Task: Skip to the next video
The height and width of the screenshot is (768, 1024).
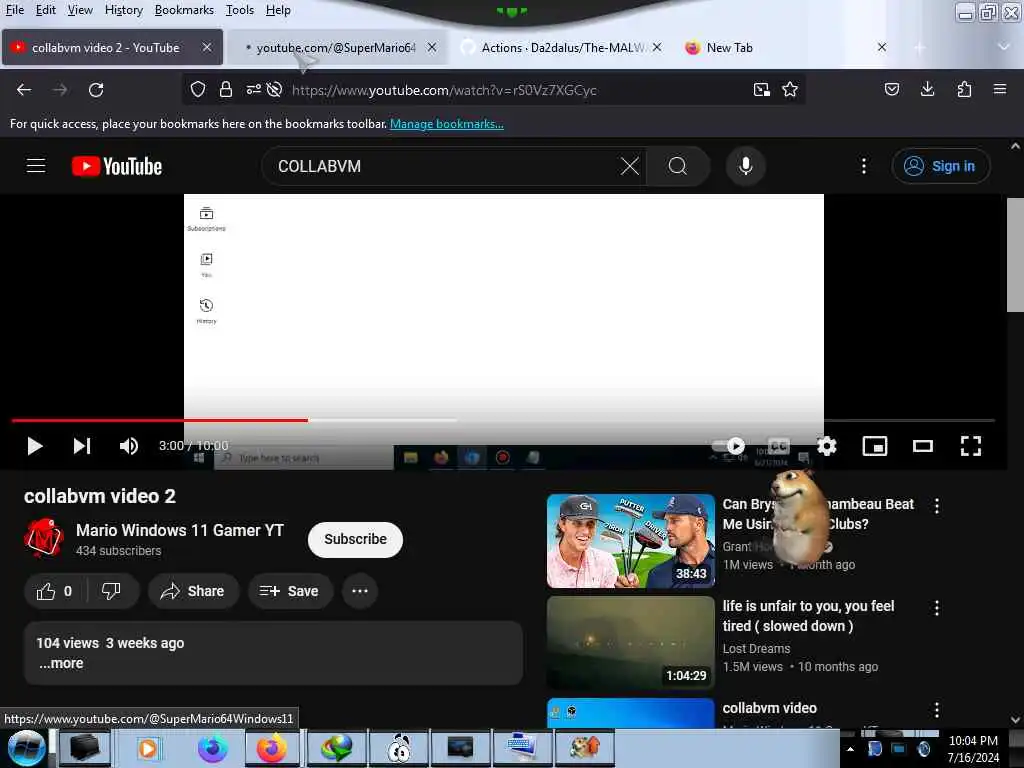Action: 82,446
